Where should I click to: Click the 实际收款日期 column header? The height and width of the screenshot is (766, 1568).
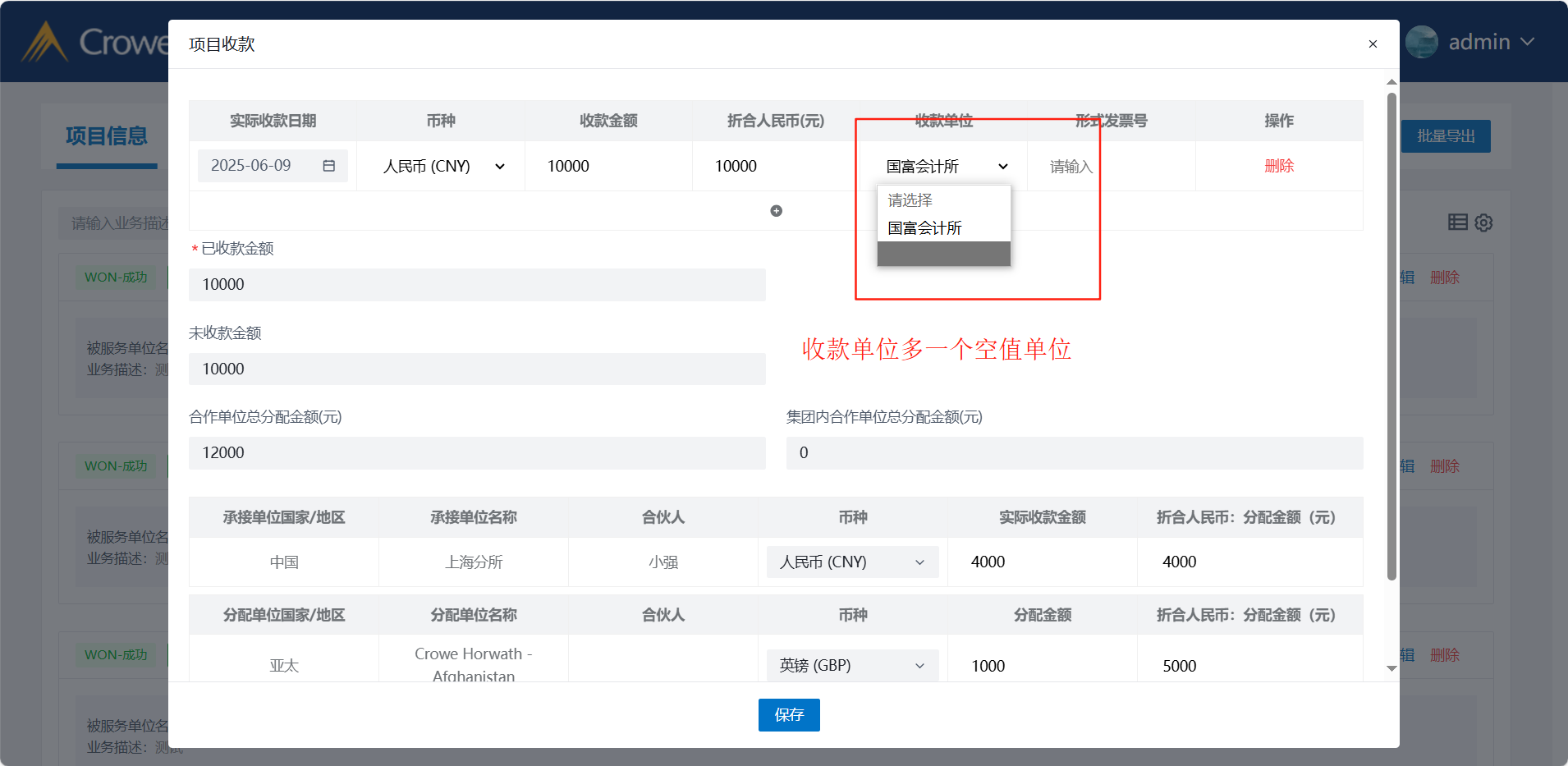(x=273, y=122)
